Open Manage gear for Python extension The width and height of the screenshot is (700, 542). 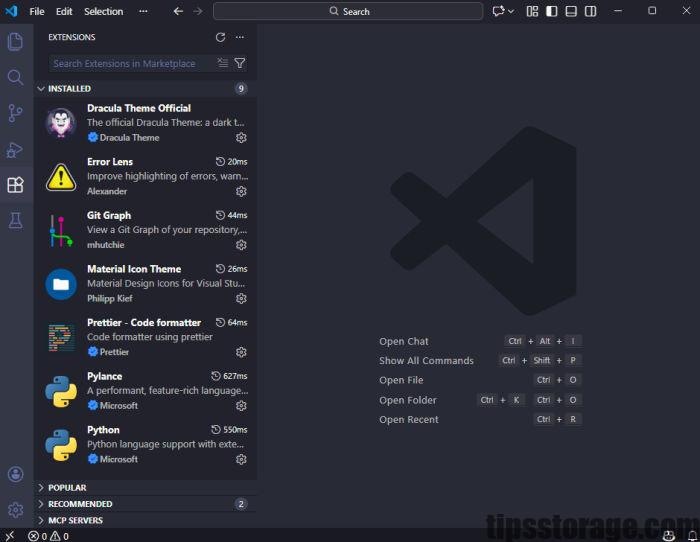tap(241, 459)
